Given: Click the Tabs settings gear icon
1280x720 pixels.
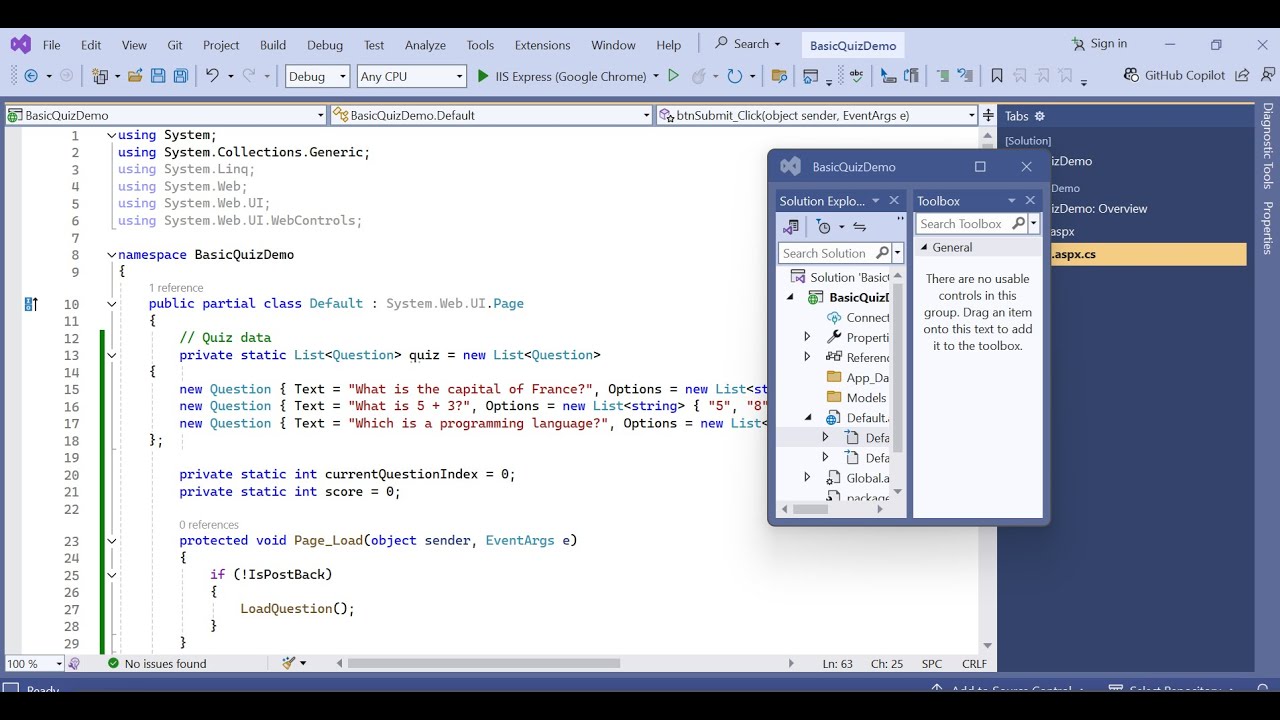Looking at the screenshot, I should point(1039,116).
